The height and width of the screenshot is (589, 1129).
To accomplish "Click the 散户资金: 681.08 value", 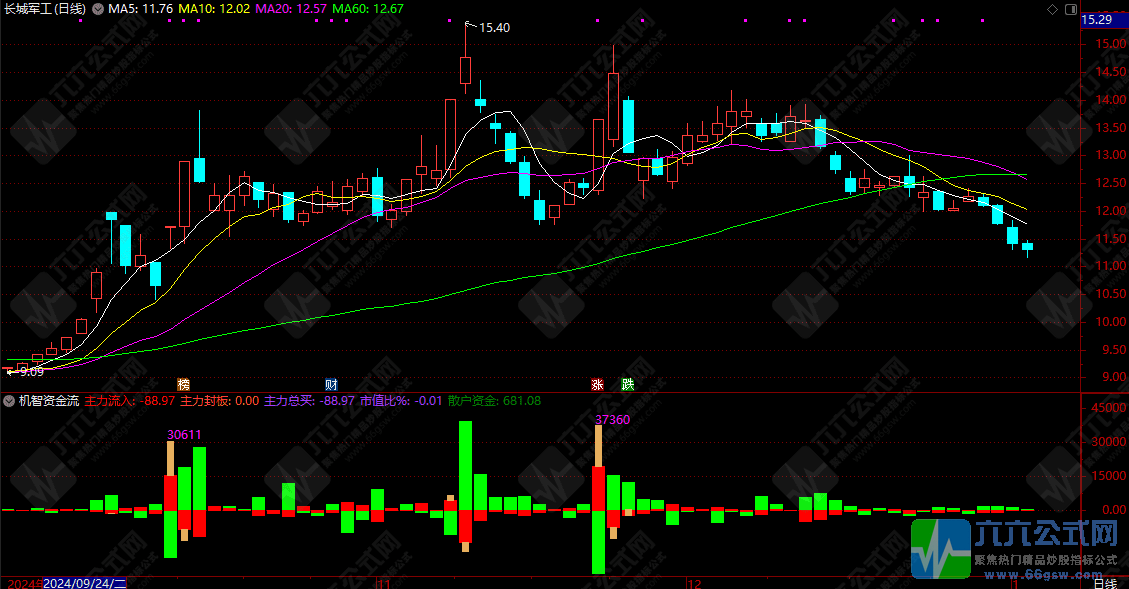I will pyautogui.click(x=494, y=401).
